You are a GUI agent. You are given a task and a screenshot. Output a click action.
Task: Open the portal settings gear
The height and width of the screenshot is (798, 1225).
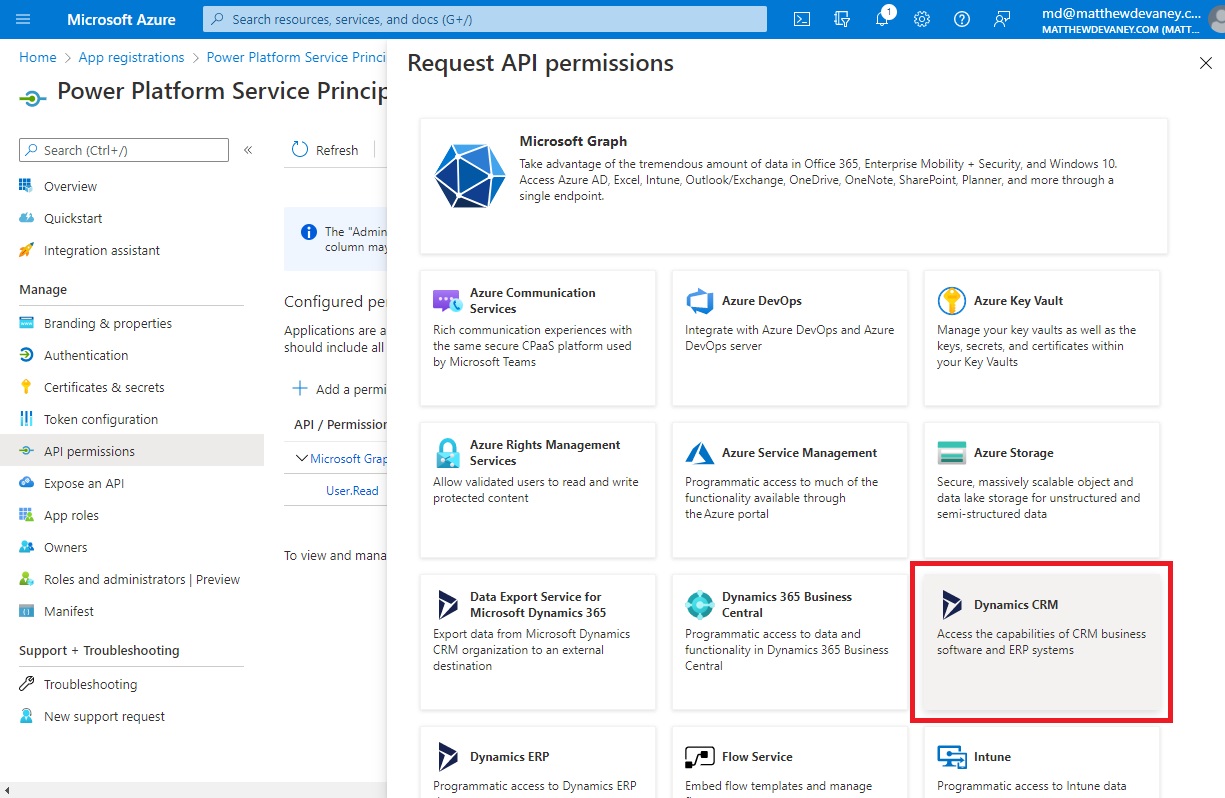[x=921, y=18]
